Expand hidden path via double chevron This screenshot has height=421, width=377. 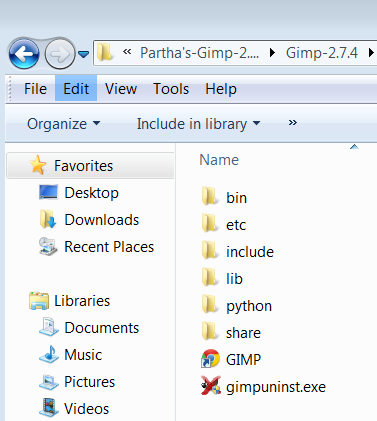tap(127, 52)
